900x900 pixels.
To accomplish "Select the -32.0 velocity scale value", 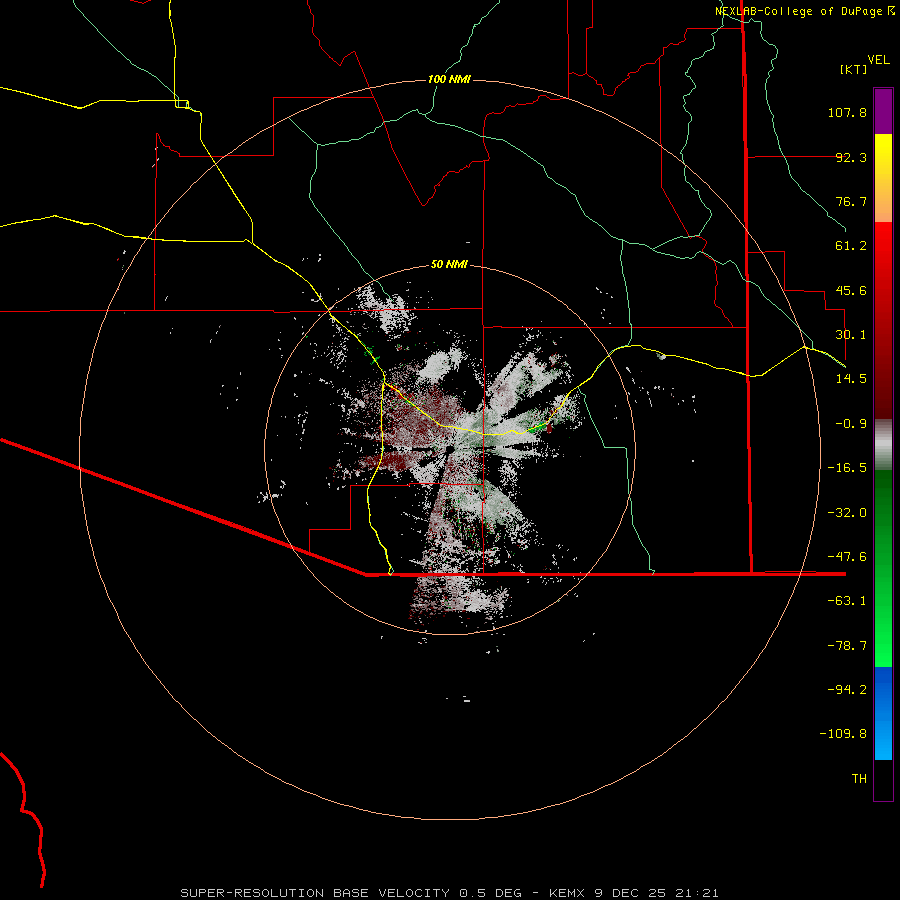I will tap(847, 513).
